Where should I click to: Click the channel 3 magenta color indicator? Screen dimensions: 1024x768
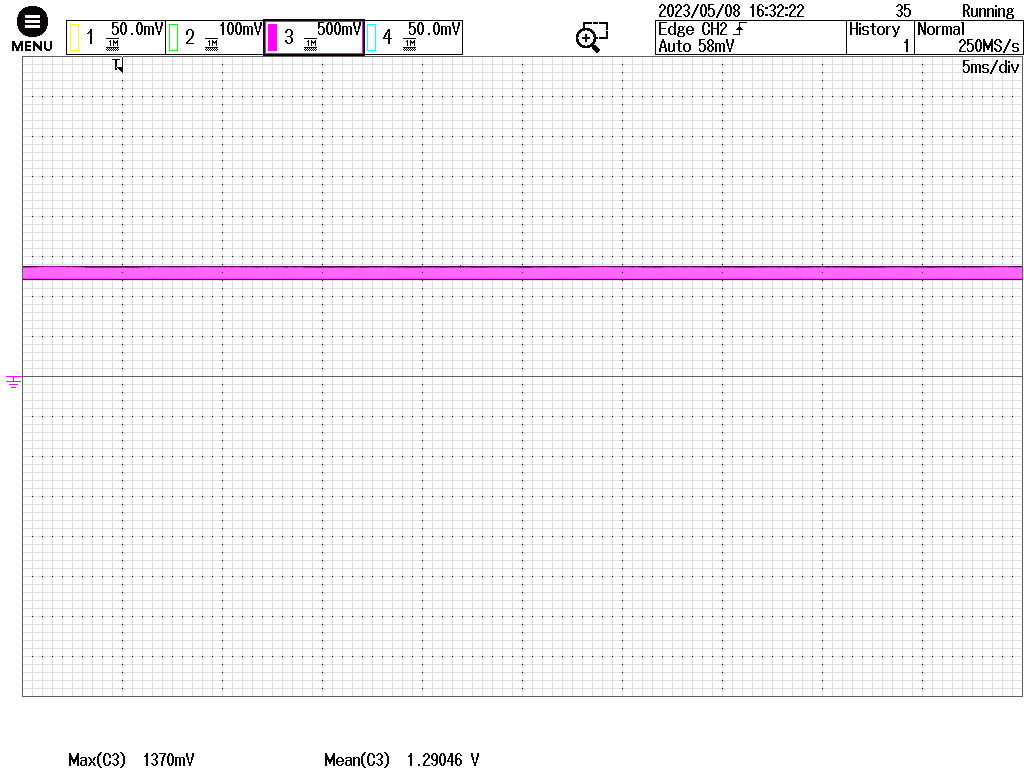tap(272, 38)
